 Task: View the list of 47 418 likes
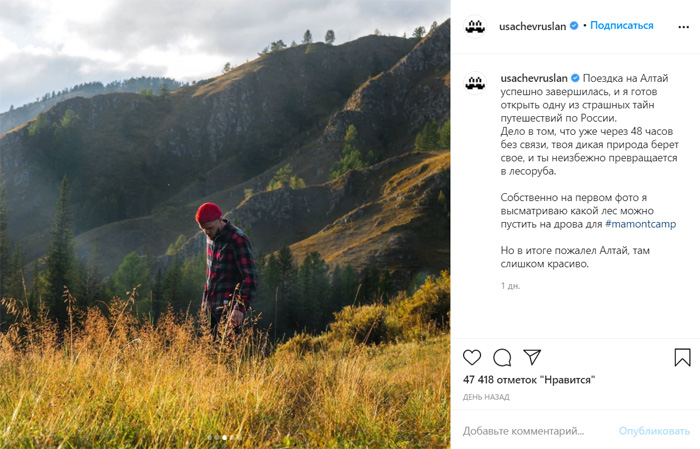[x=529, y=380]
